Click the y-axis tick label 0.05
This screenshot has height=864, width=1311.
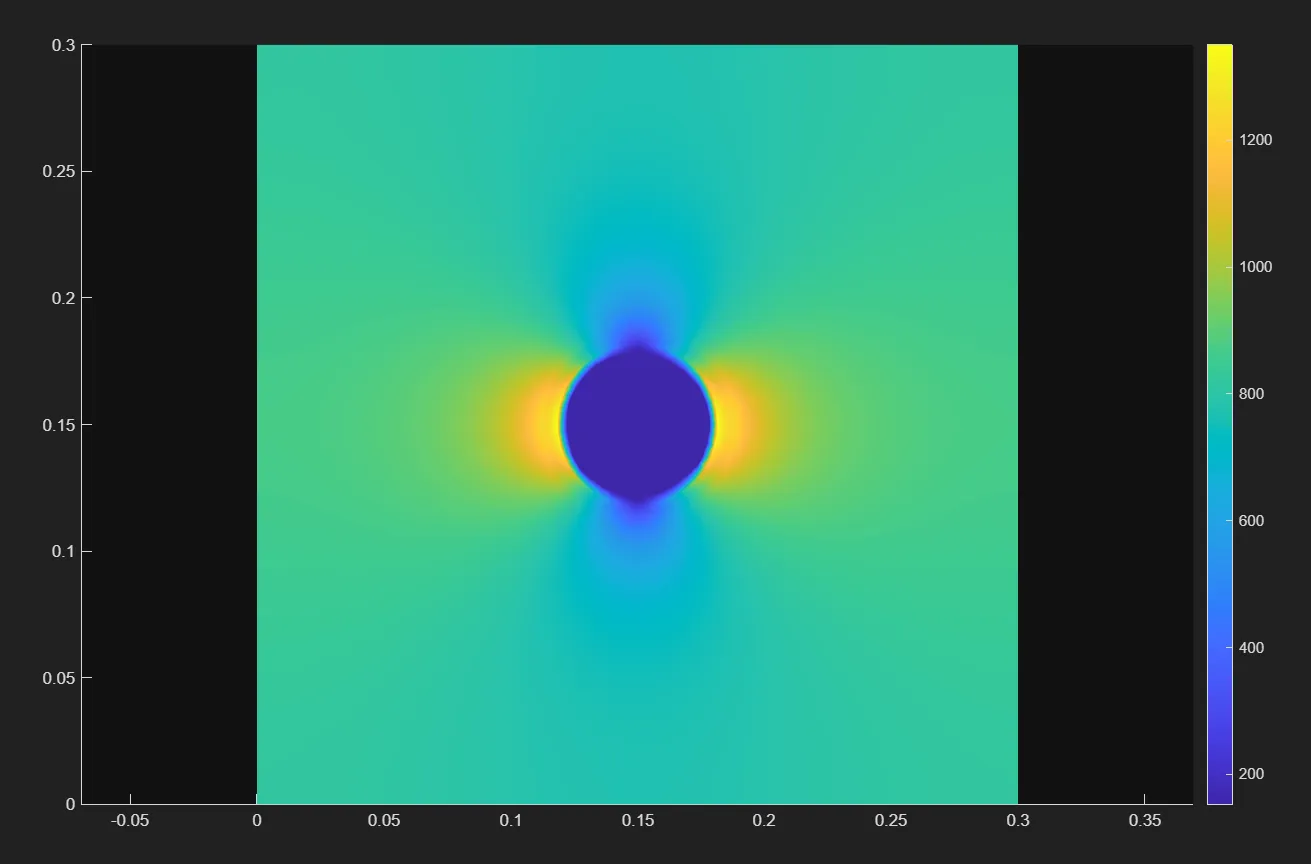[58, 678]
